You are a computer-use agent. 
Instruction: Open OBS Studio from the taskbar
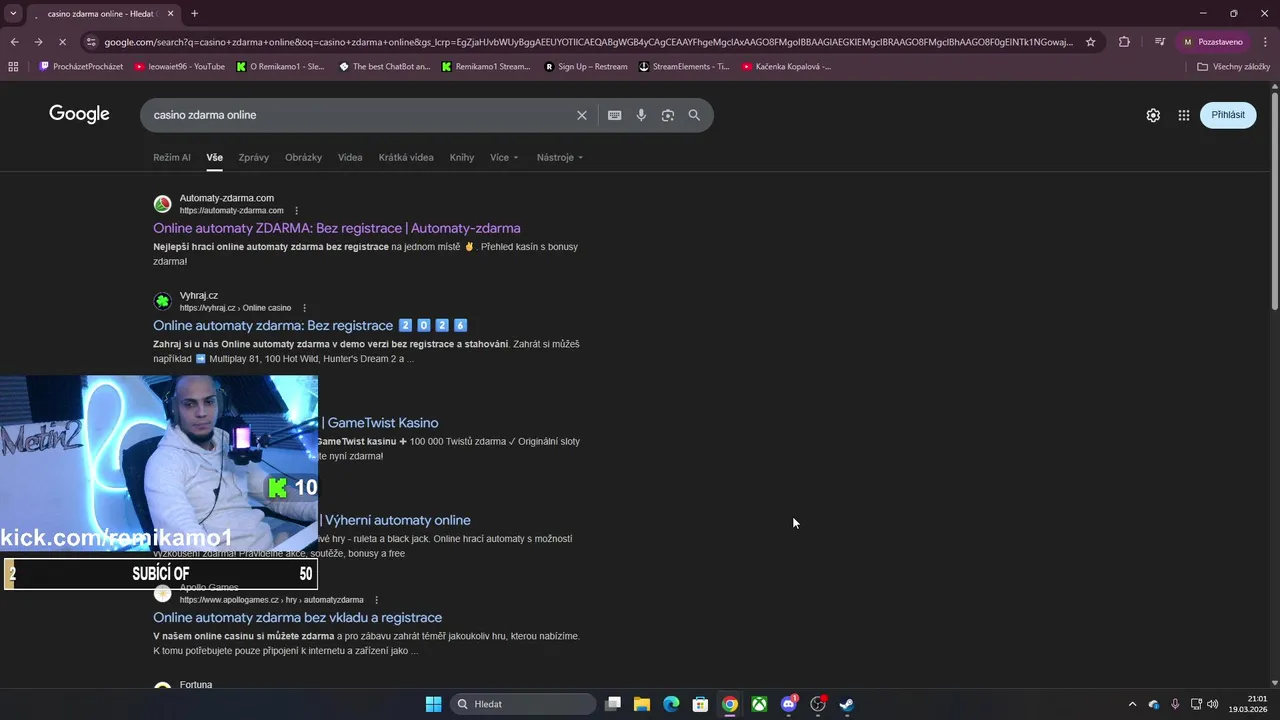coord(818,704)
